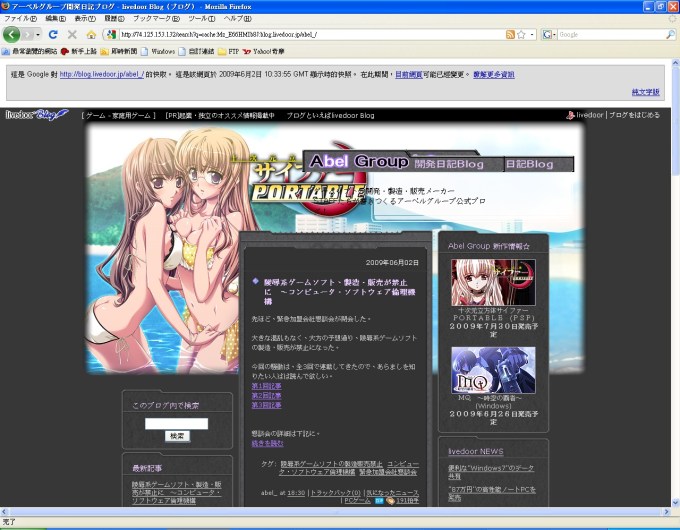This screenshot has width=680, height=530.
Task: Click in the blog search text field
Action: [x=177, y=423]
